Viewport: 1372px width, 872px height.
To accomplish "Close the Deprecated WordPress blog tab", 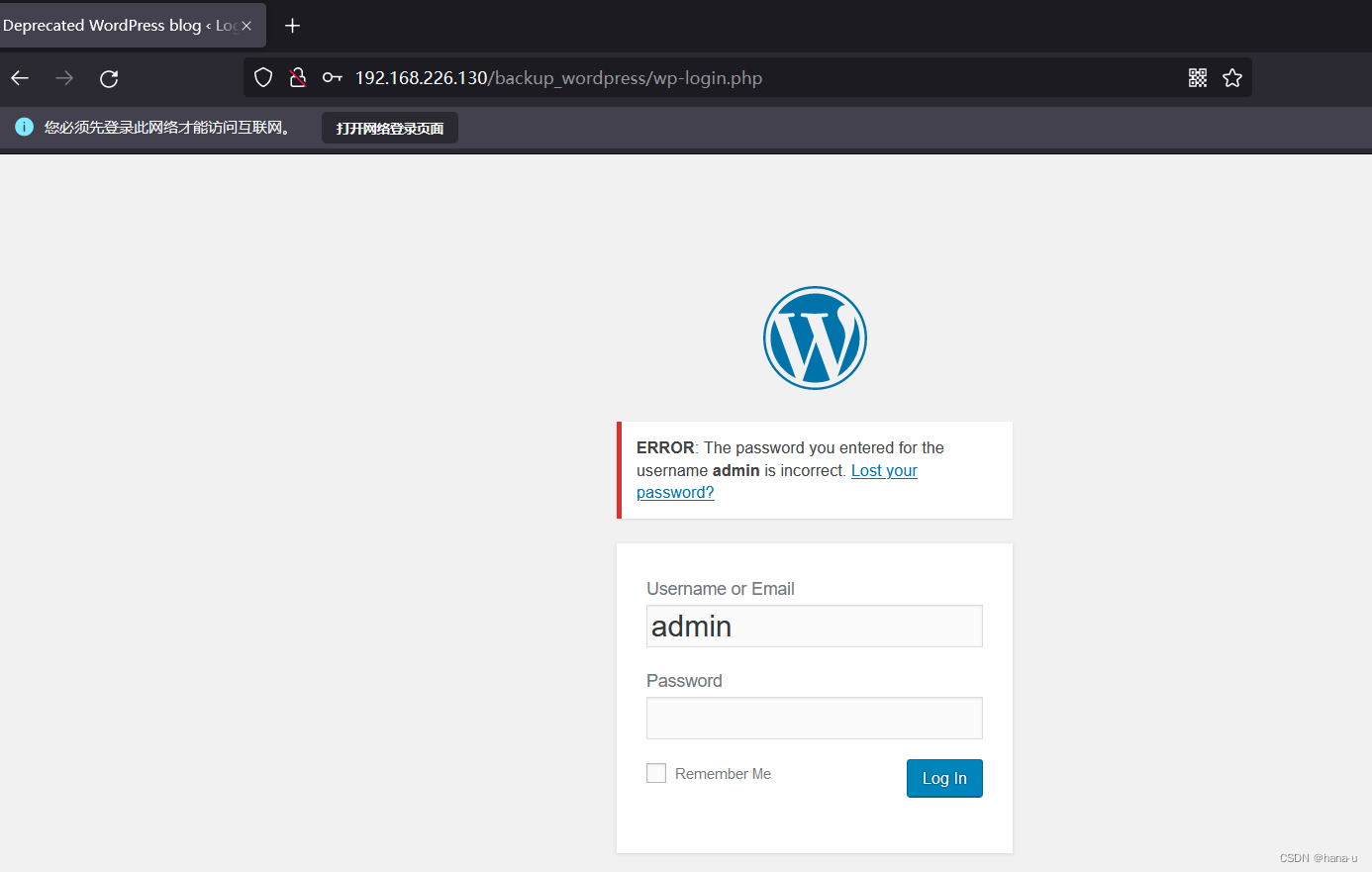I will click(x=246, y=26).
